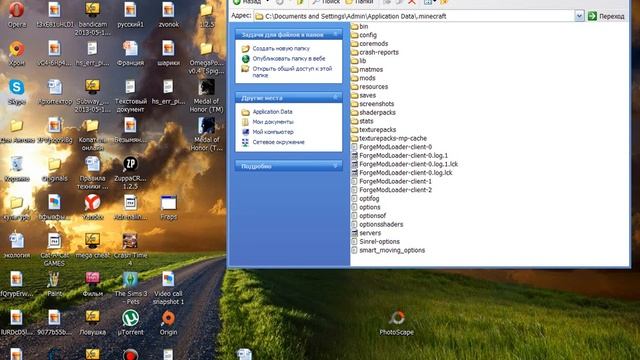This screenshot has height=360, width=640.
Task: Click the Поиск search toolbar button
Action: 327,2
